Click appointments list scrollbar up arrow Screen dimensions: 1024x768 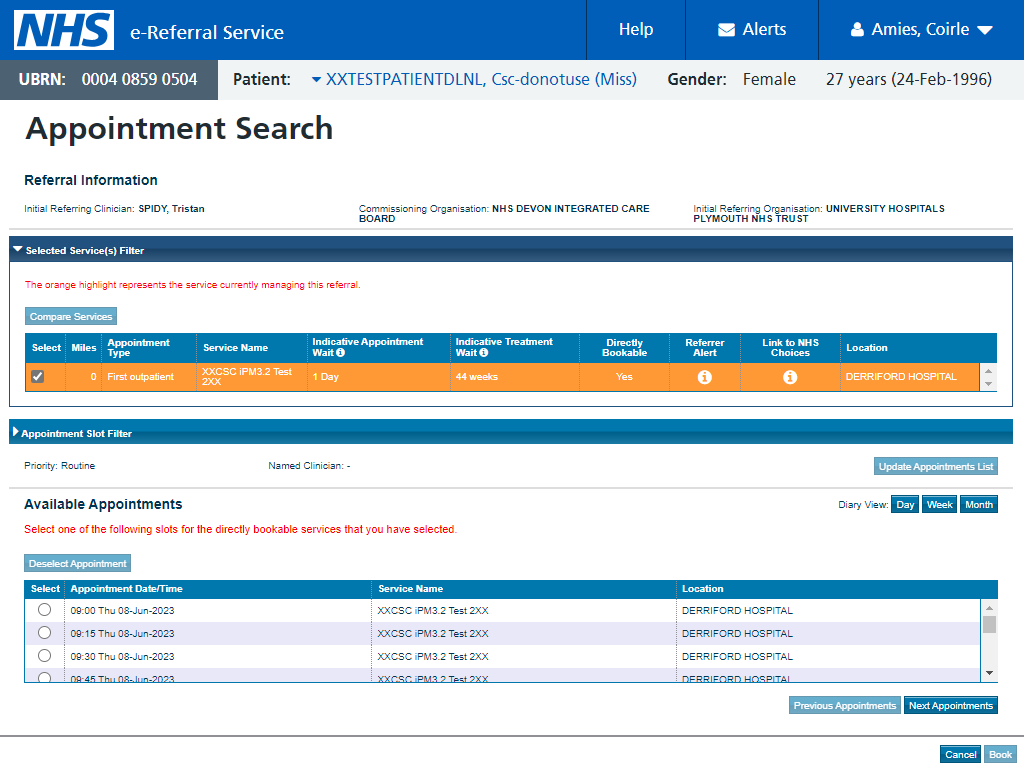(x=989, y=607)
